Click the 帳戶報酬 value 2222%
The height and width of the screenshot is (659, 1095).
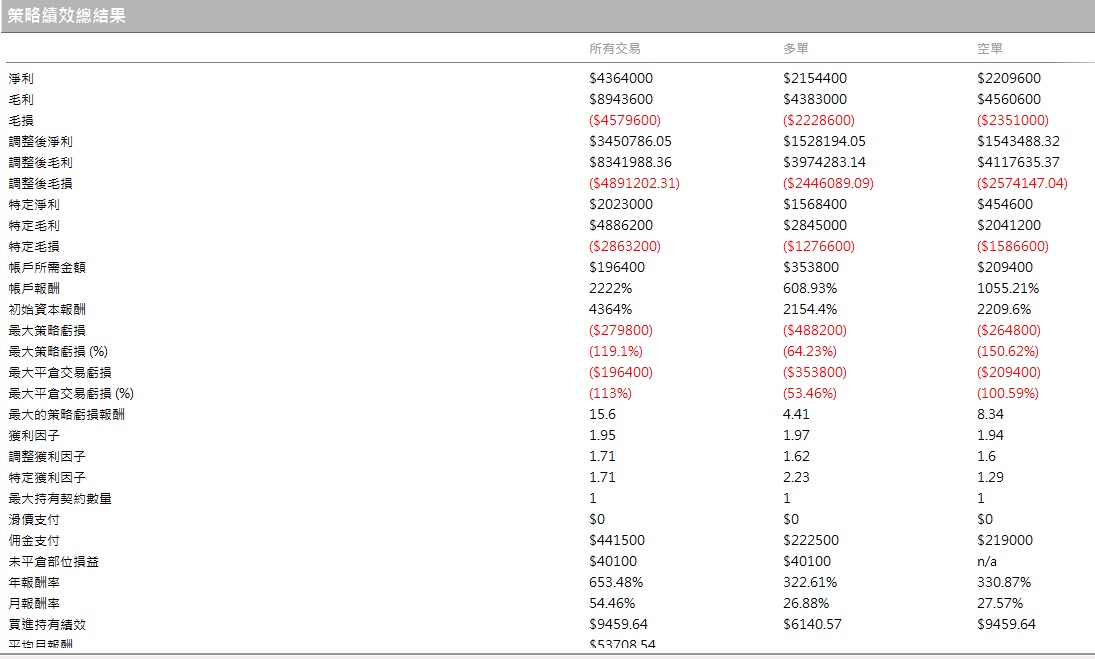coord(610,288)
